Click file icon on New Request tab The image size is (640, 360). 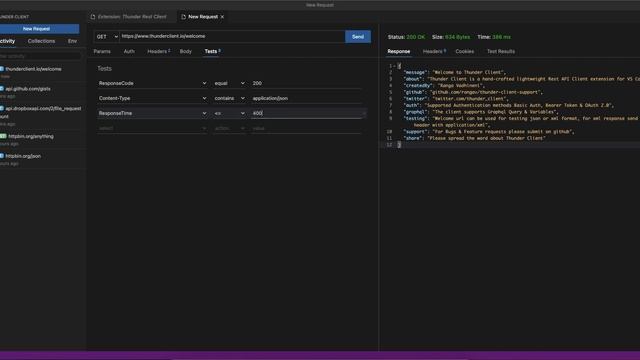pos(183,17)
